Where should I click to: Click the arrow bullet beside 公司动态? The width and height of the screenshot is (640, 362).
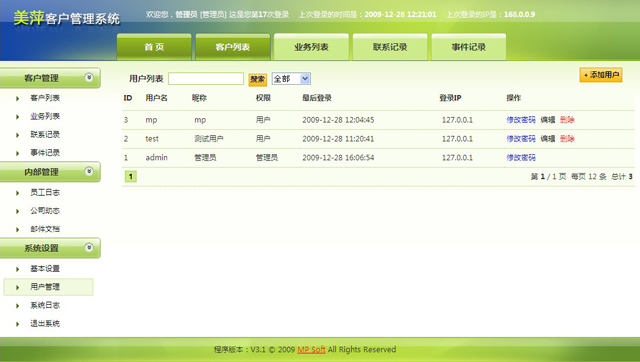coord(18,211)
